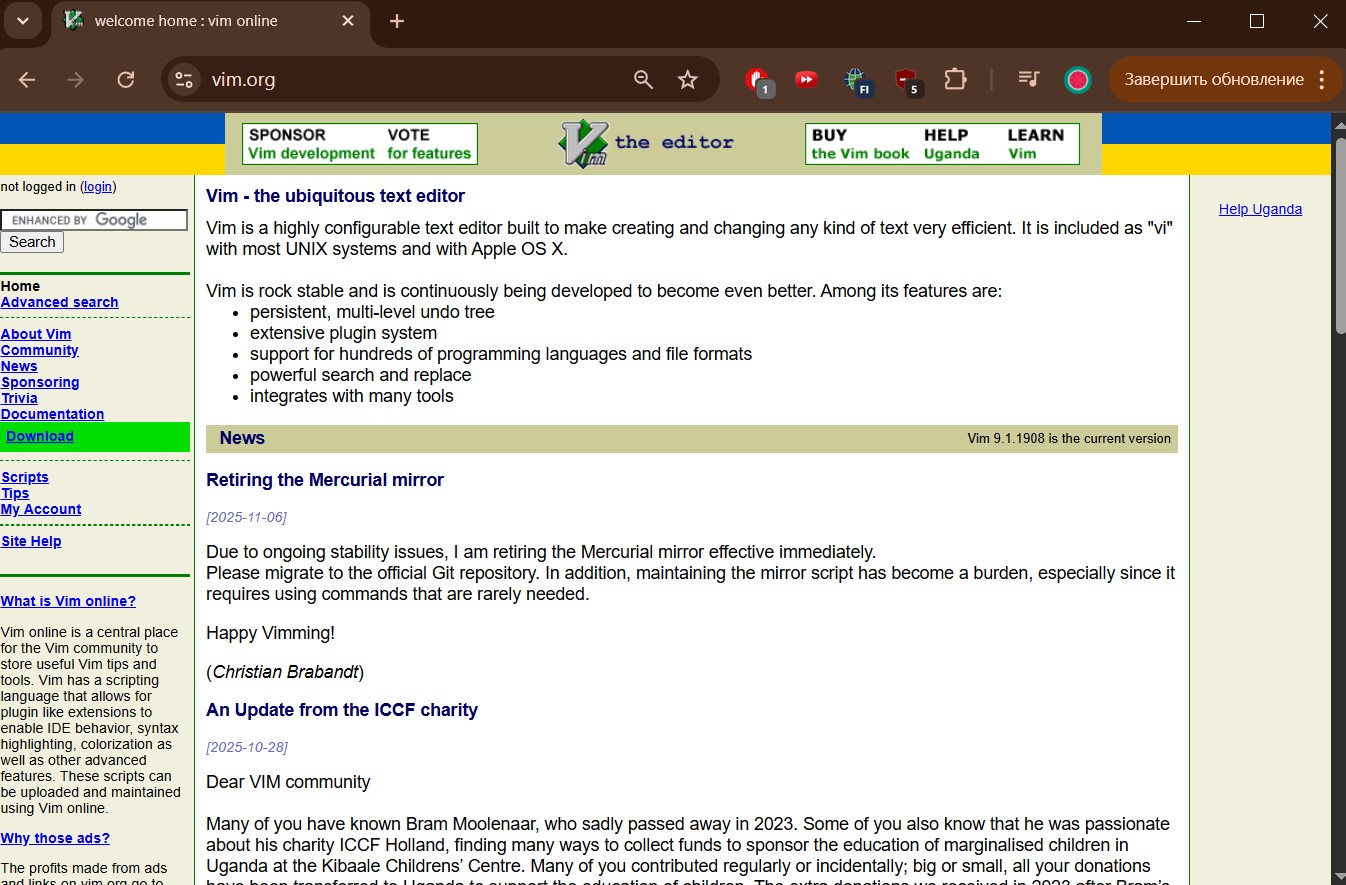Viewport: 1346px width, 885px height.
Task: Click 'BUY the Vim book' banner link
Action: tap(861, 144)
